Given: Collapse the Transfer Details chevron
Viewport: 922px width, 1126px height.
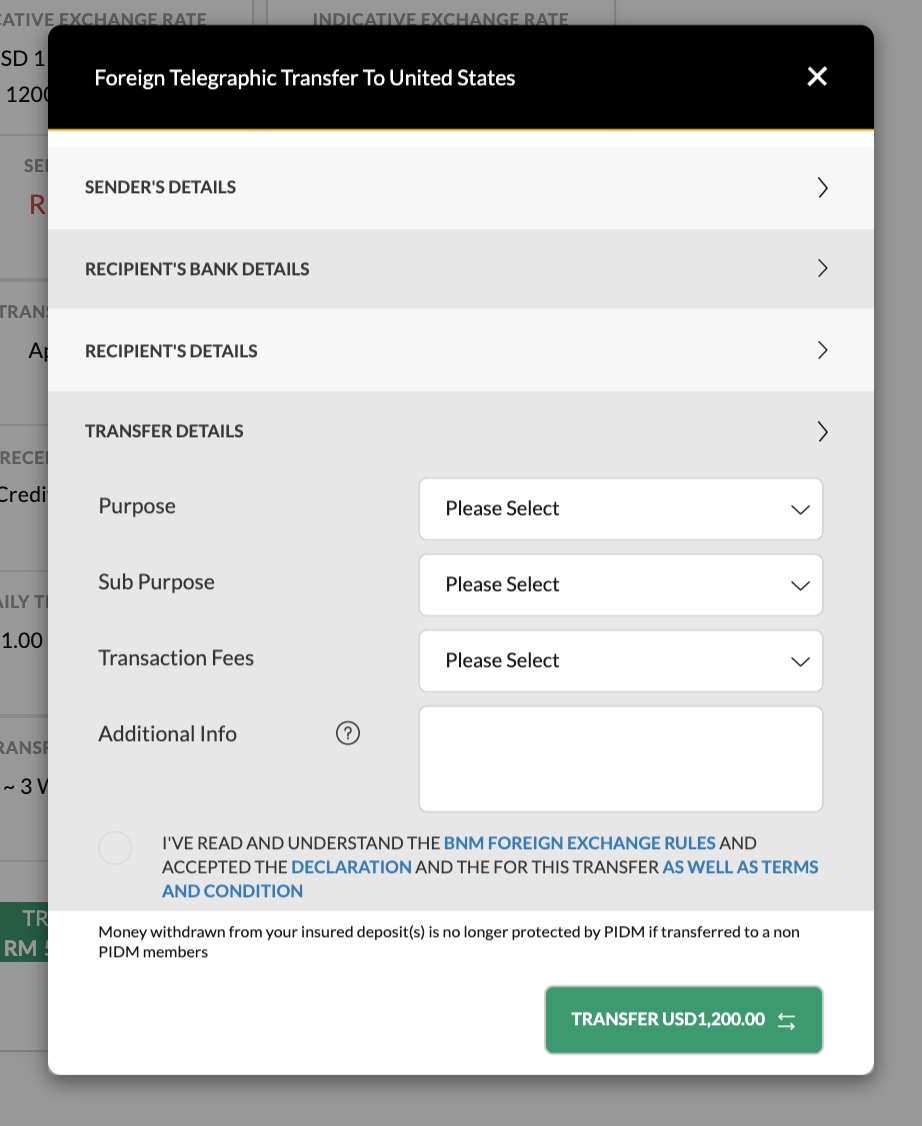Looking at the screenshot, I should click(823, 432).
